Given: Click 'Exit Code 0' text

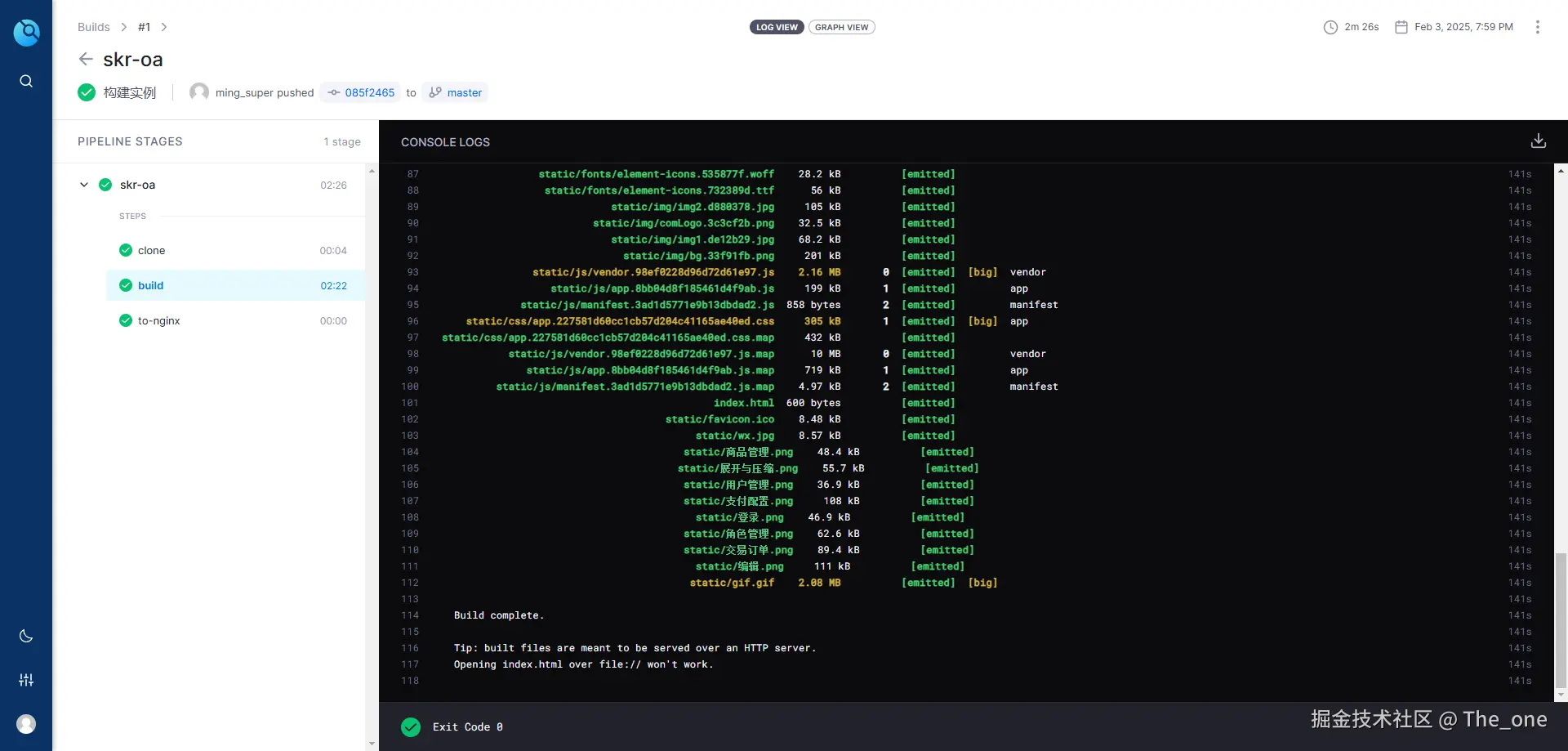Looking at the screenshot, I should [x=468, y=727].
